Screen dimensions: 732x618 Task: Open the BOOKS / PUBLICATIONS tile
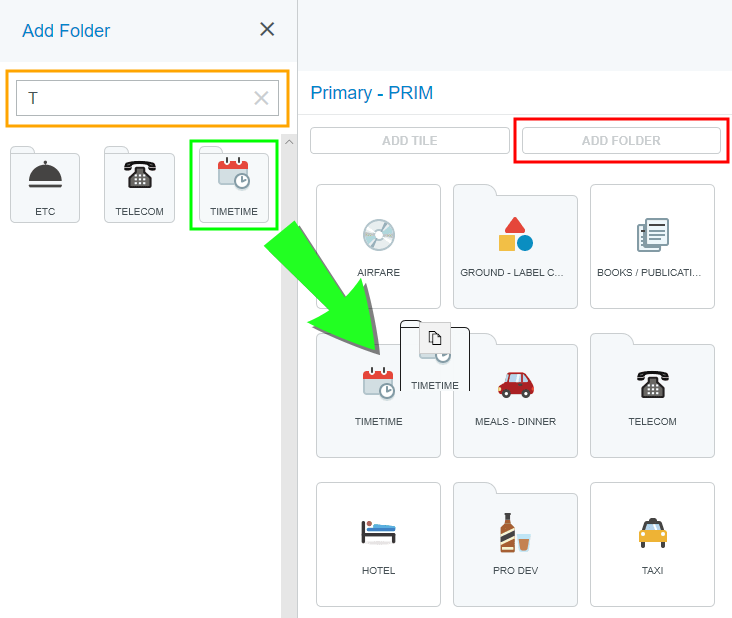[652, 246]
